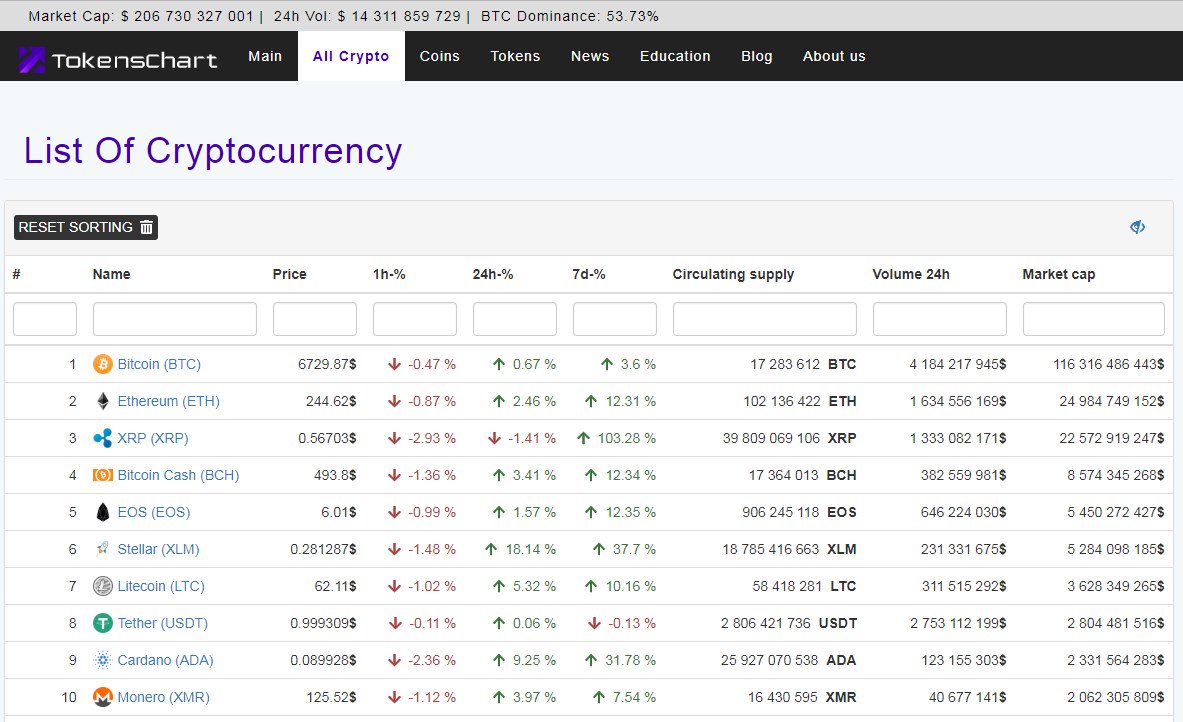Focus the Price filter input field
The image size is (1183, 722).
point(315,319)
